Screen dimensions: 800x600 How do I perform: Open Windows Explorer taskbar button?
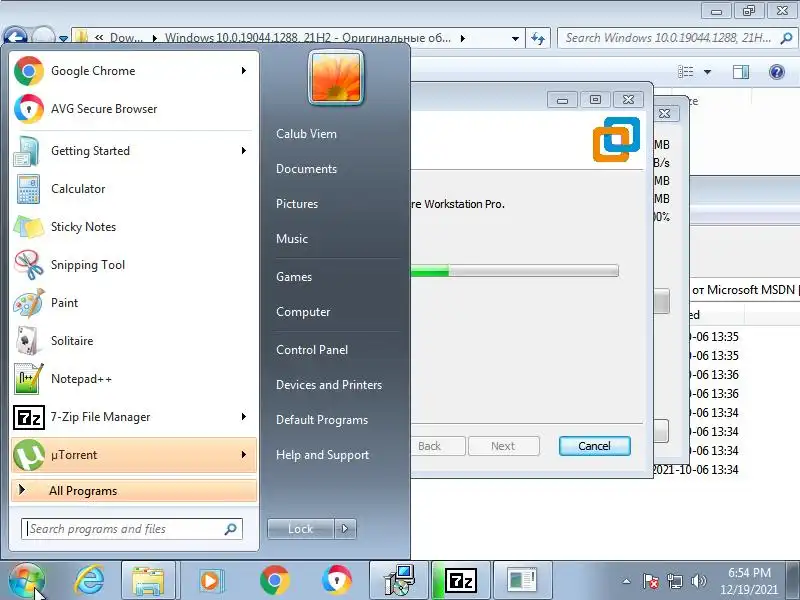[x=148, y=581]
